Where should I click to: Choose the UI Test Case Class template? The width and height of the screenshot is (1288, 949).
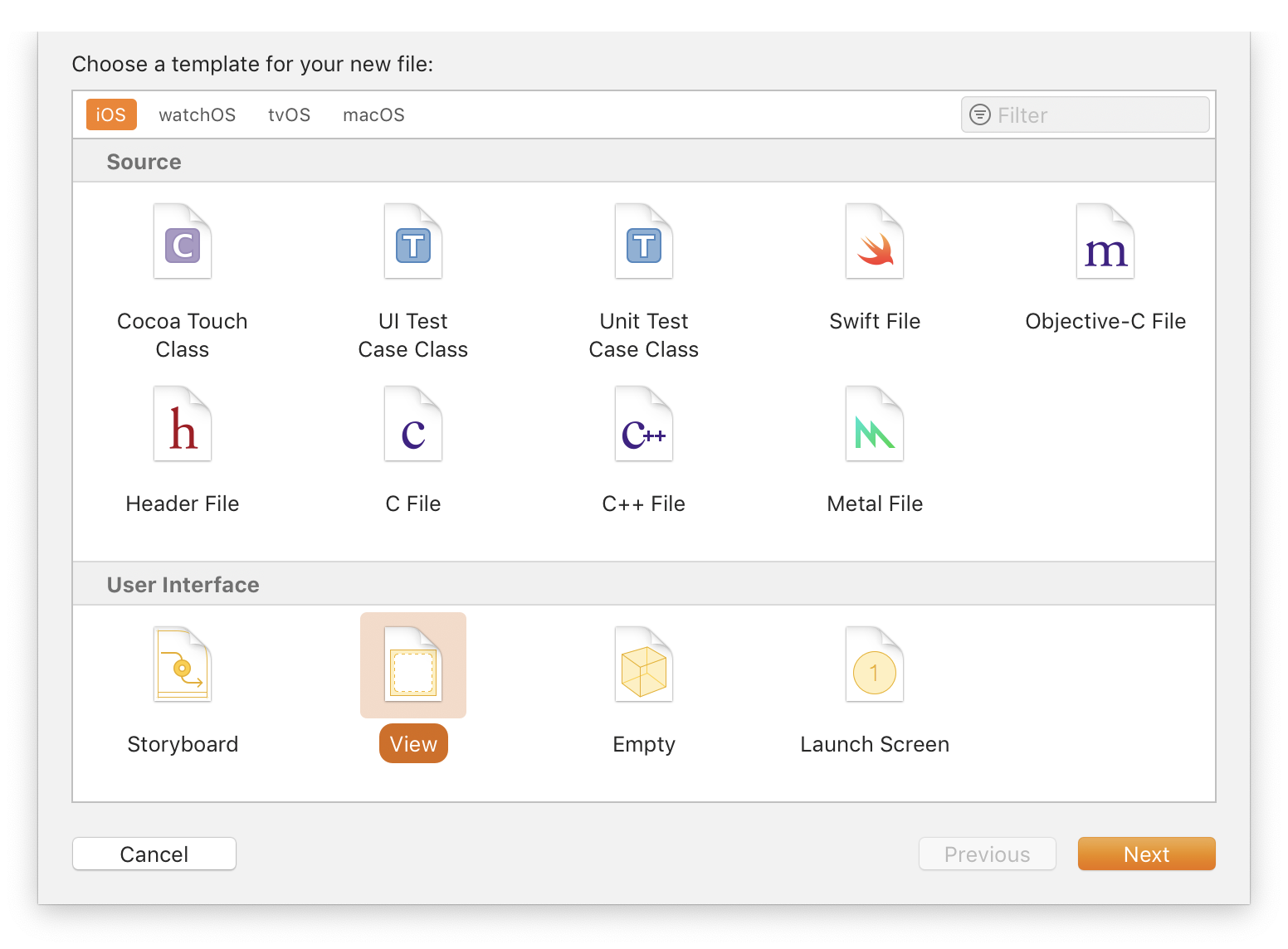click(x=413, y=242)
